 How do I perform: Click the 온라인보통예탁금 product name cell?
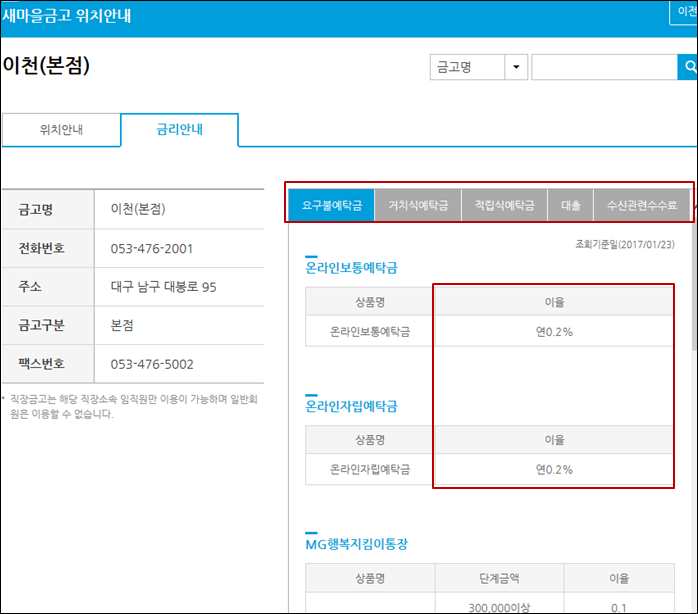[x=370, y=332]
